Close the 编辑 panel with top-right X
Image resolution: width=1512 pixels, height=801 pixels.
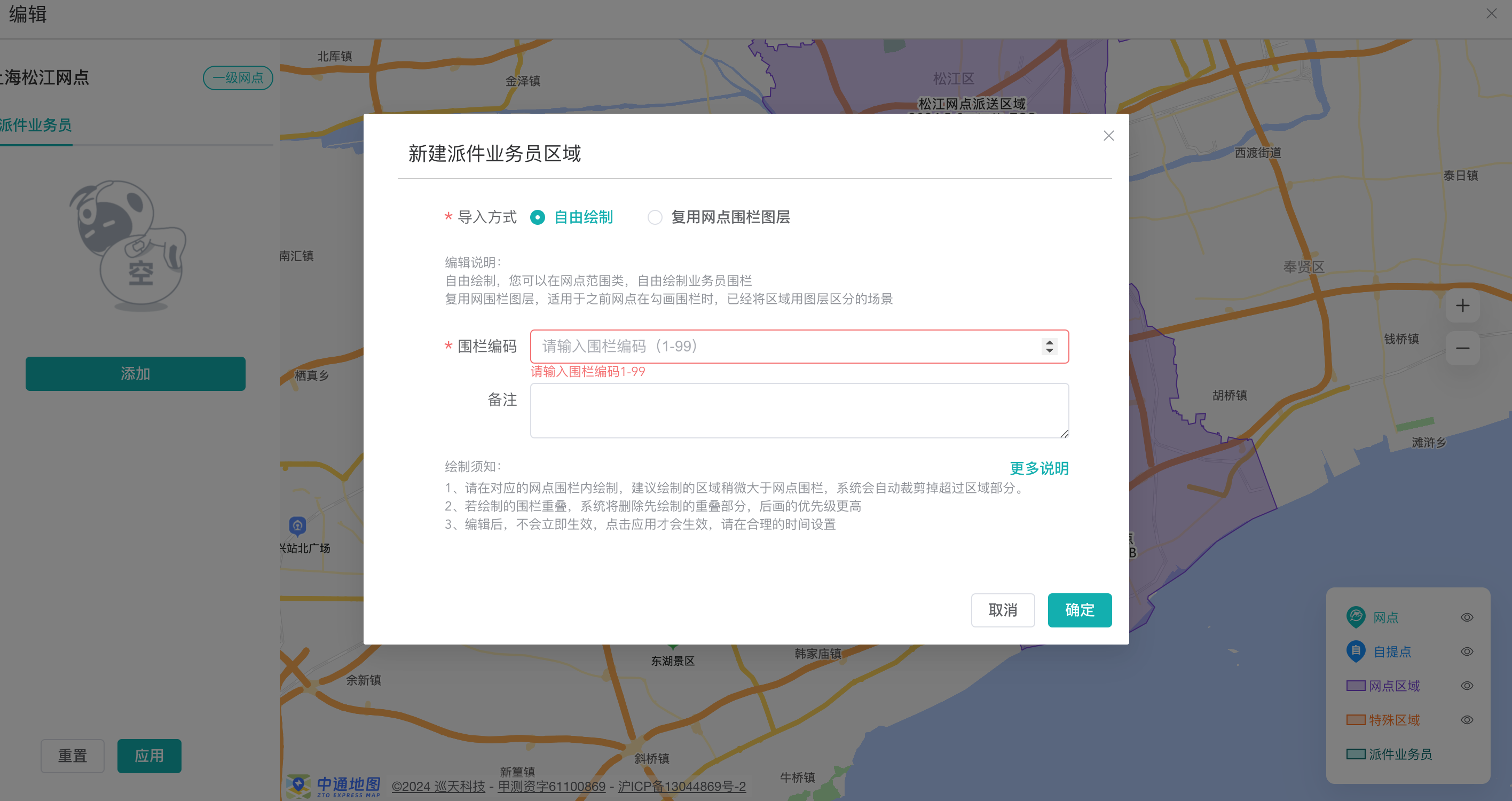[x=1491, y=13]
